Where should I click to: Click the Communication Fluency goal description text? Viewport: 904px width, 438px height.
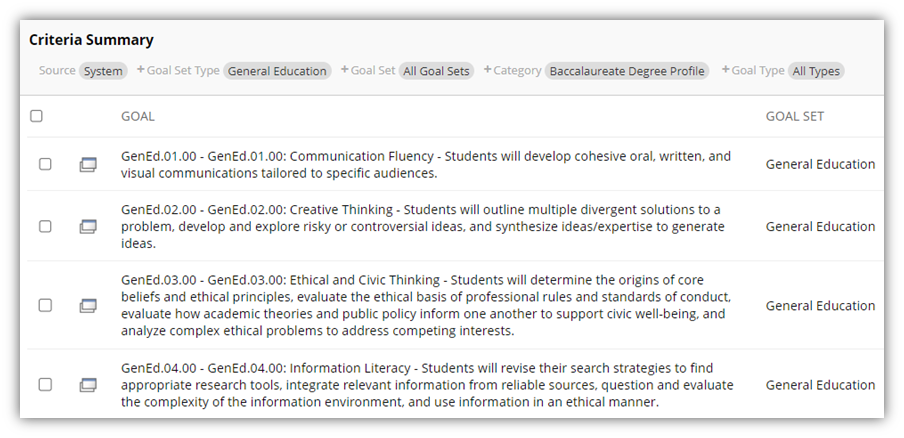point(426,165)
